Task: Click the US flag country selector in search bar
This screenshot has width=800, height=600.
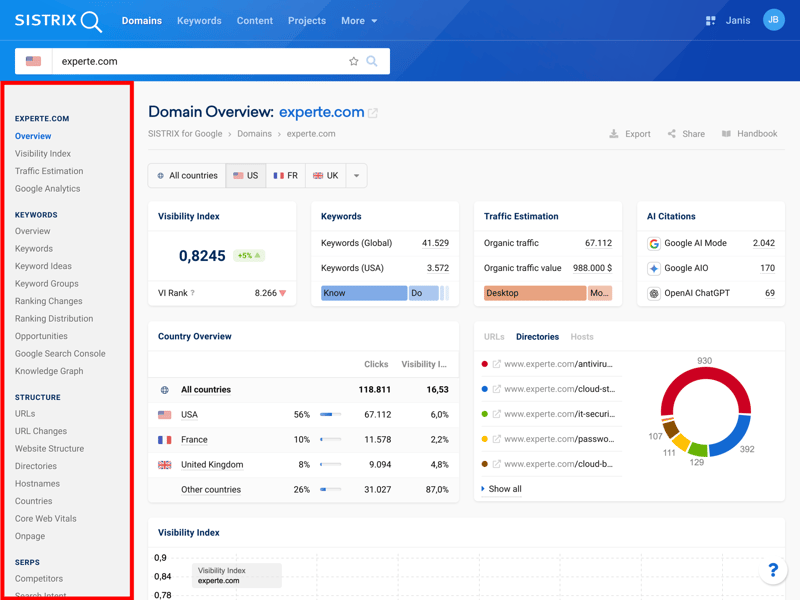Action: tap(34, 61)
